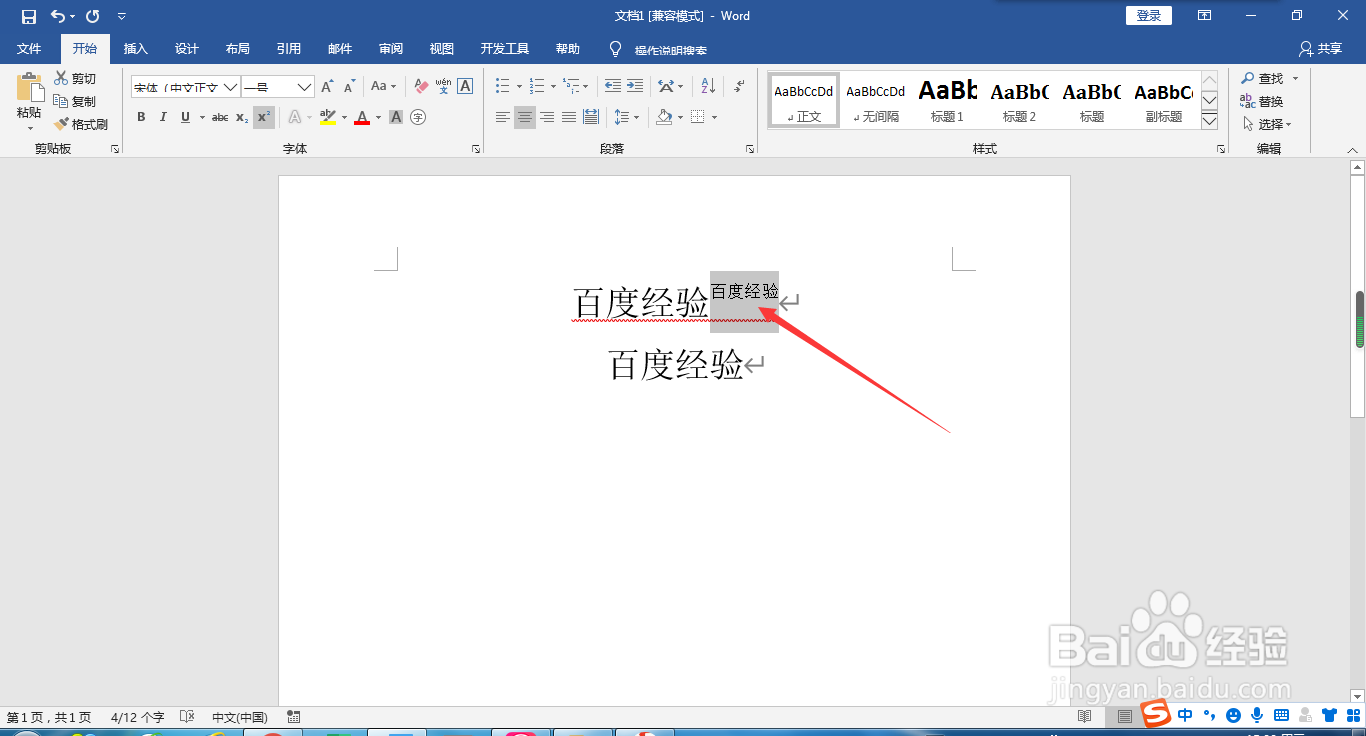Expand the numbering list dropdown arrow
This screenshot has width=1366, height=736.
[x=553, y=87]
